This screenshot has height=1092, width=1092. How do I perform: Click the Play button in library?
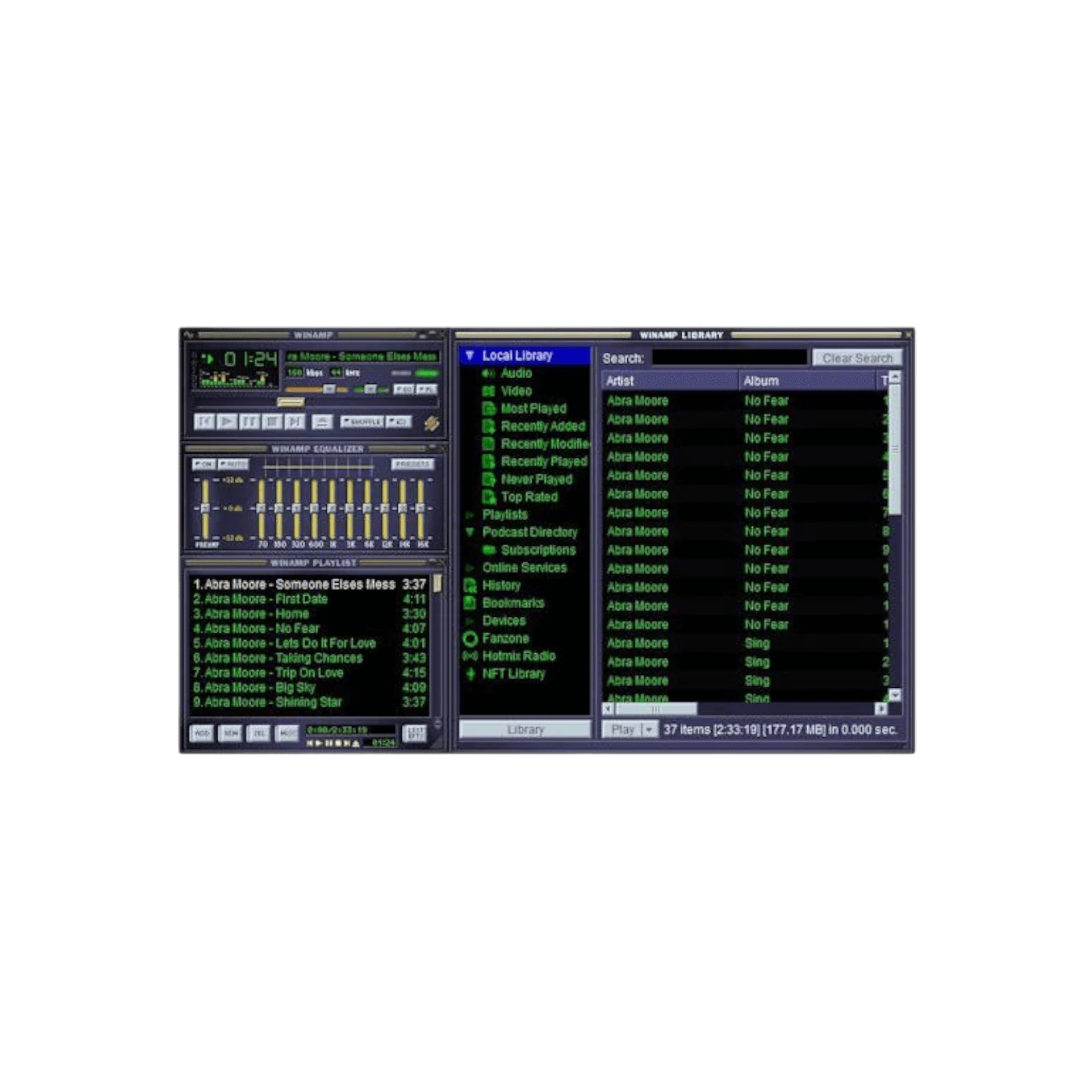click(x=622, y=730)
